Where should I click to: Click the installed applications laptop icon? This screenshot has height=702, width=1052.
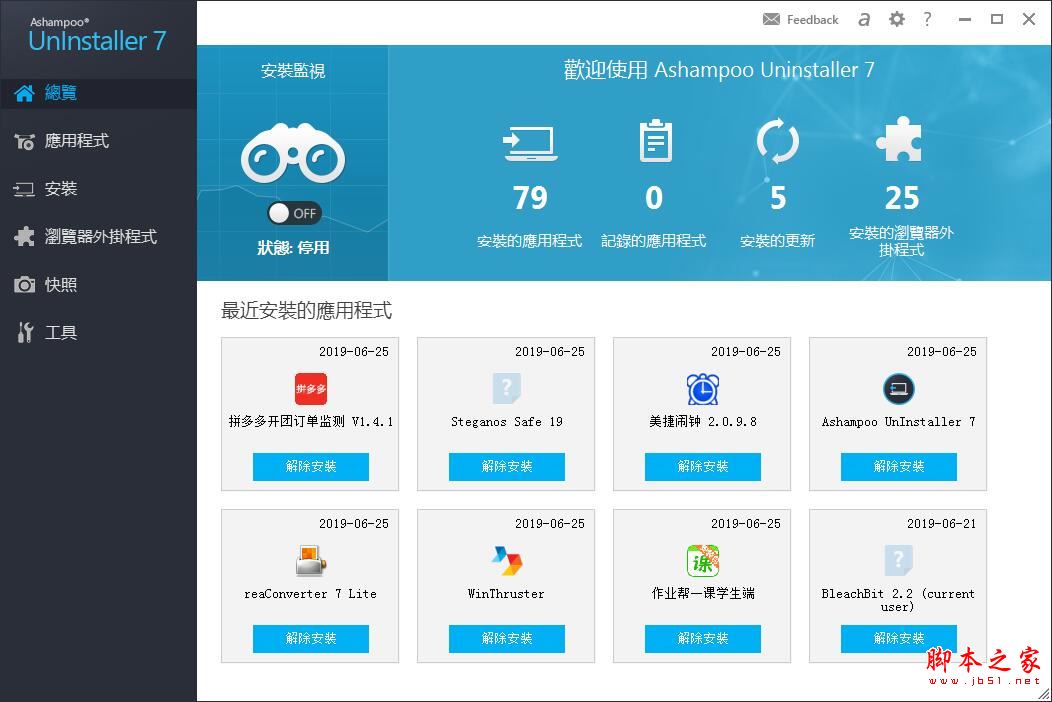530,144
